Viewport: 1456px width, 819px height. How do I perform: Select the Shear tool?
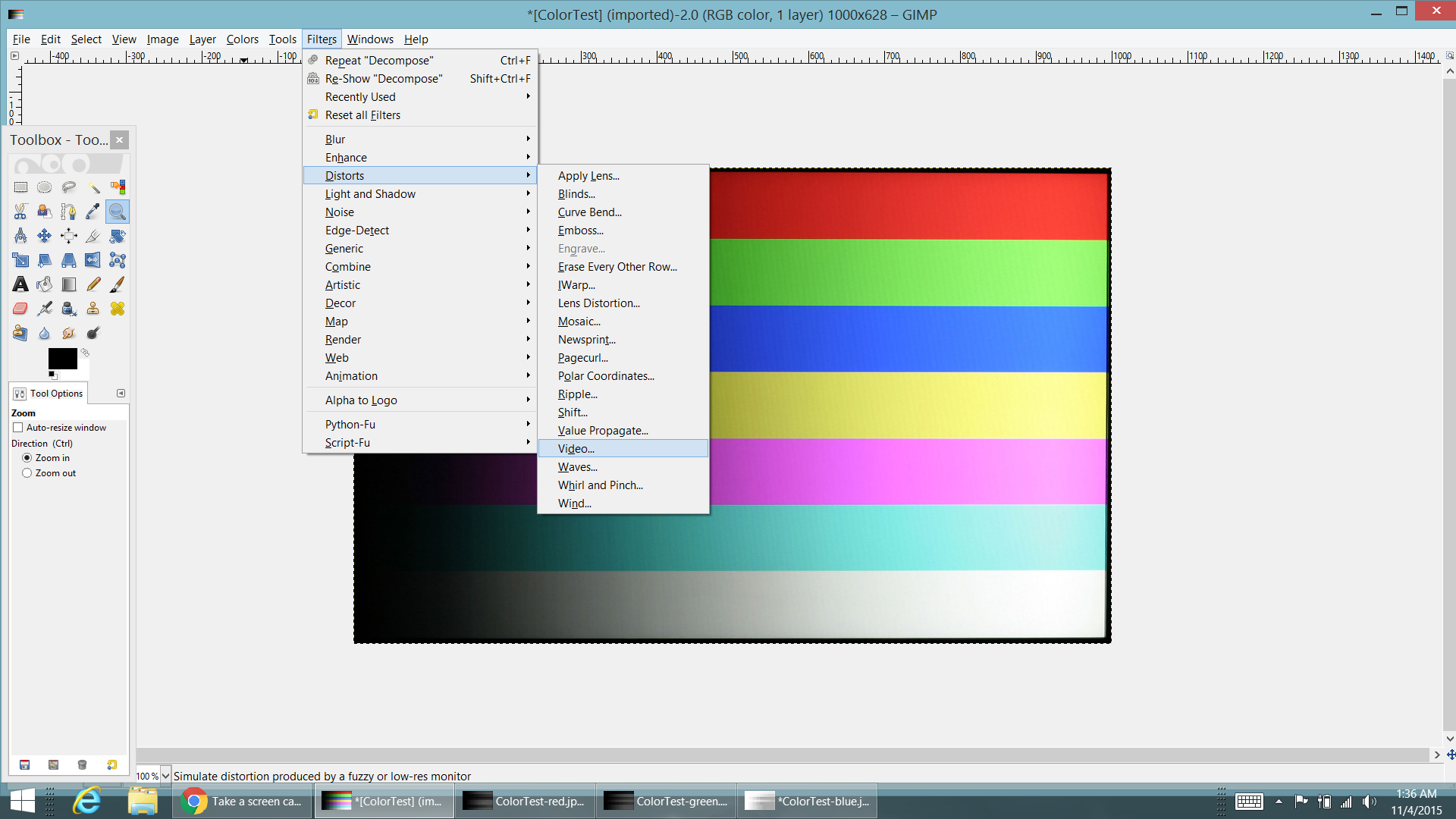click(45, 260)
